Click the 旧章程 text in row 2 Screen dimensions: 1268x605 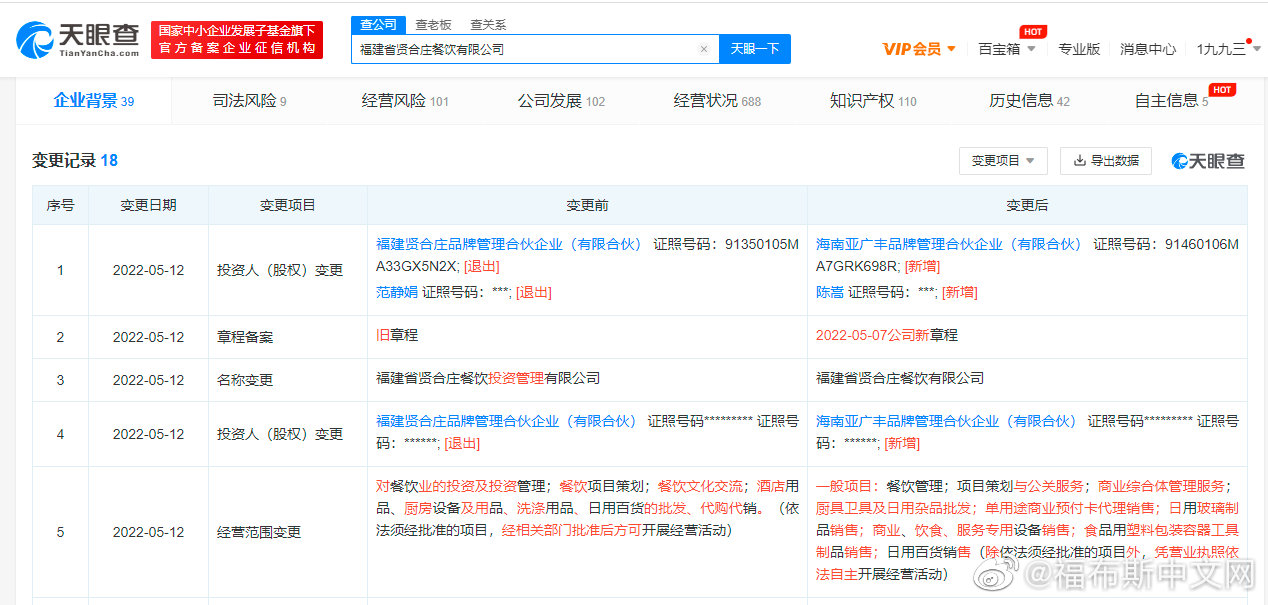397,335
